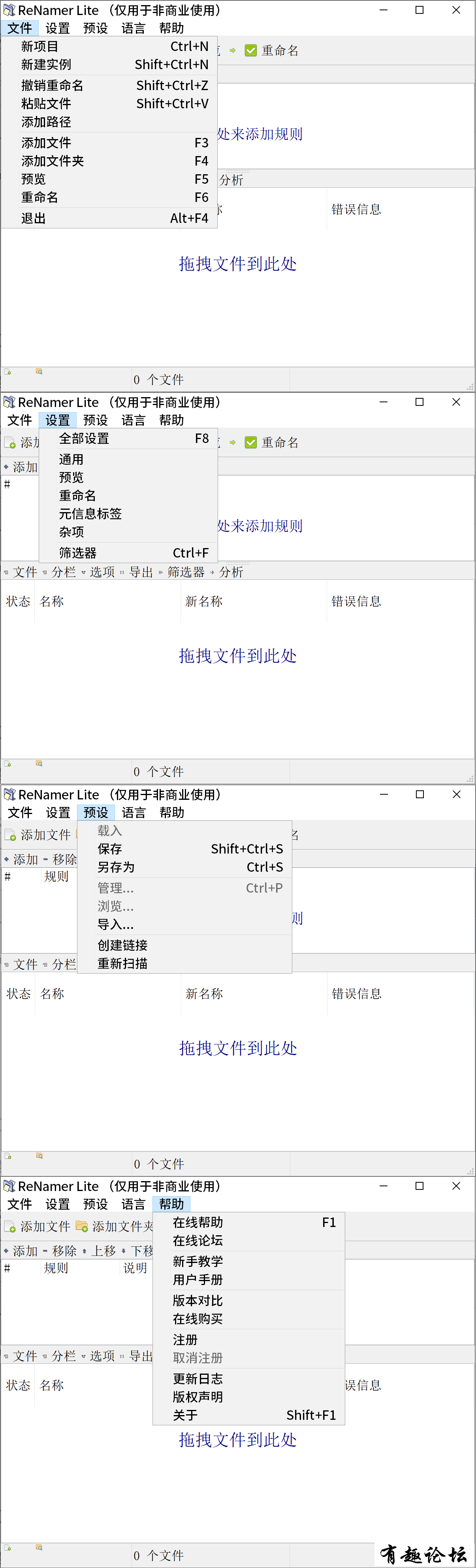
Task: Click the 0 个文件 status text in the 设置-menu window
Action: [x=158, y=772]
